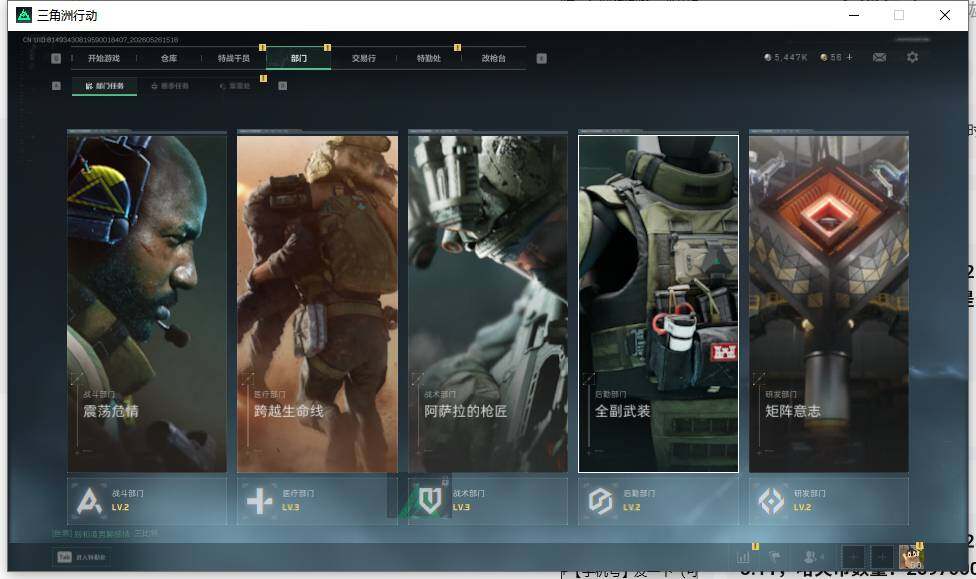
Task: Switch to the 仓库 tab
Action: tap(169, 58)
